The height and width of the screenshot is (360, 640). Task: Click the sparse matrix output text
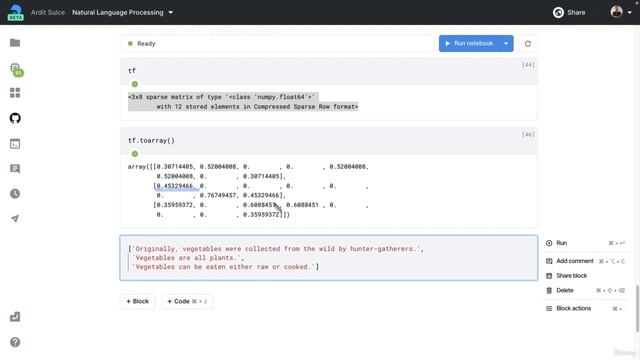pos(243,102)
